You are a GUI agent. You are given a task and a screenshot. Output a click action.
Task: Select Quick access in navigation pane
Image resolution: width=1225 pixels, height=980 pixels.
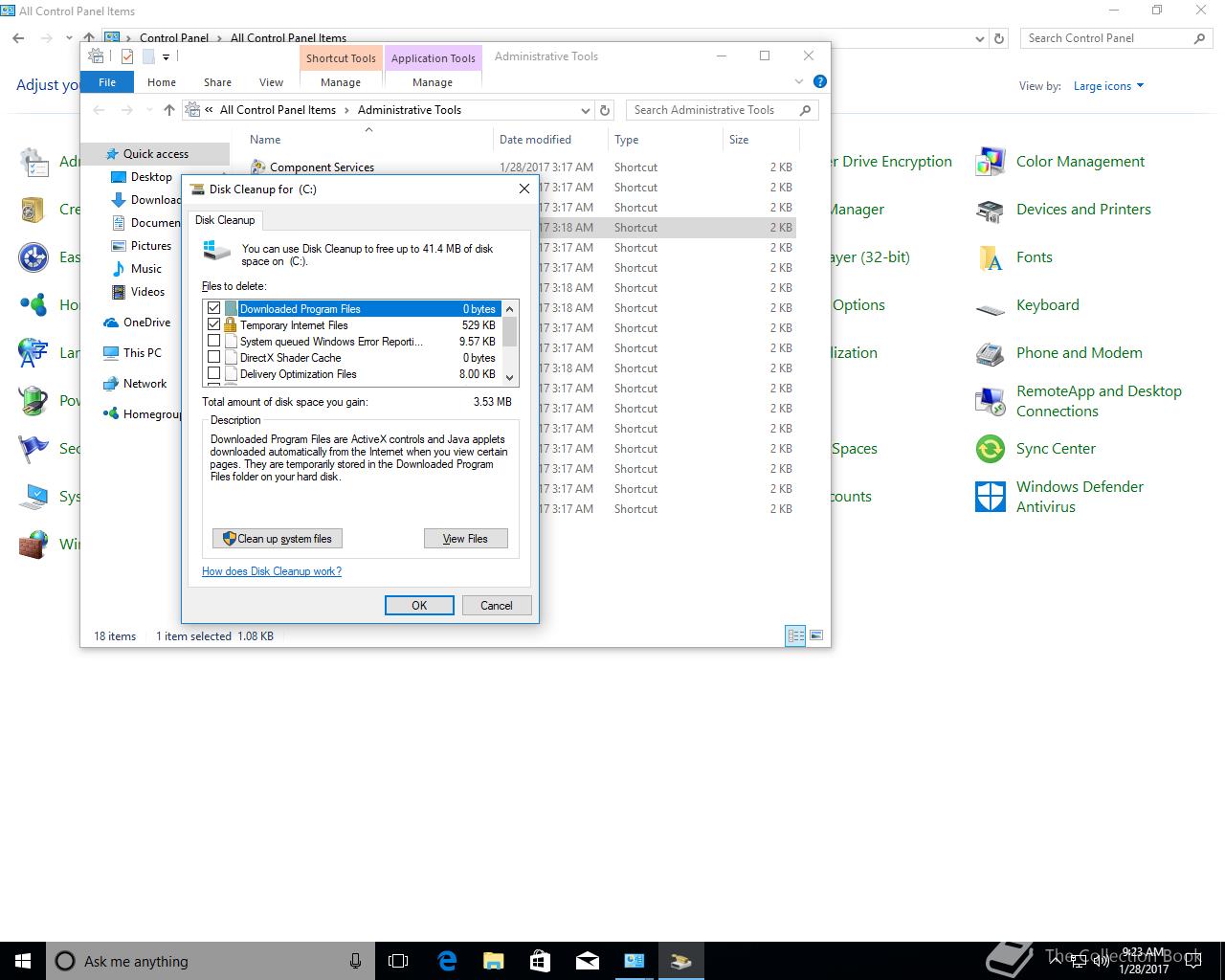pyautogui.click(x=155, y=154)
